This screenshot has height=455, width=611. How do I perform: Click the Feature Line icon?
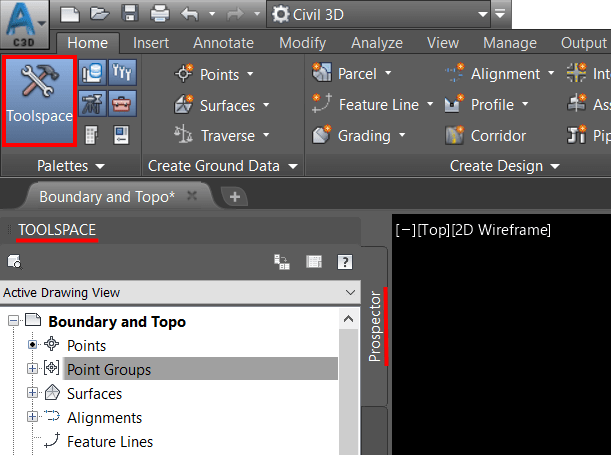[322, 104]
